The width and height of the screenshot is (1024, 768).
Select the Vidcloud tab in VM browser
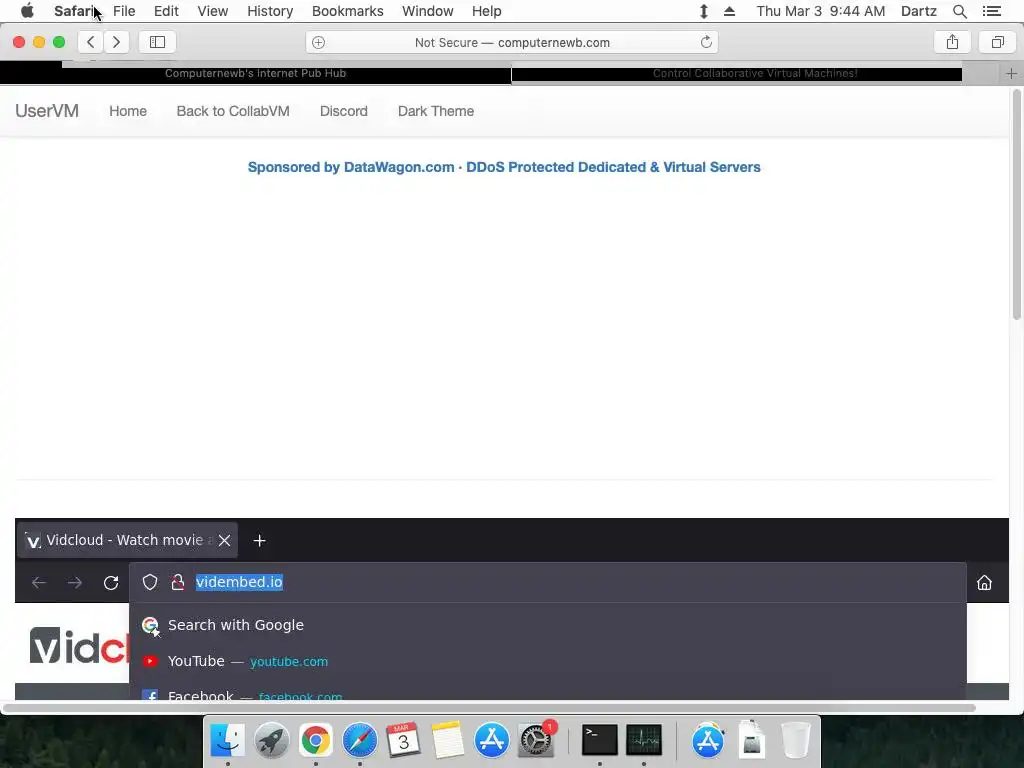coord(127,540)
